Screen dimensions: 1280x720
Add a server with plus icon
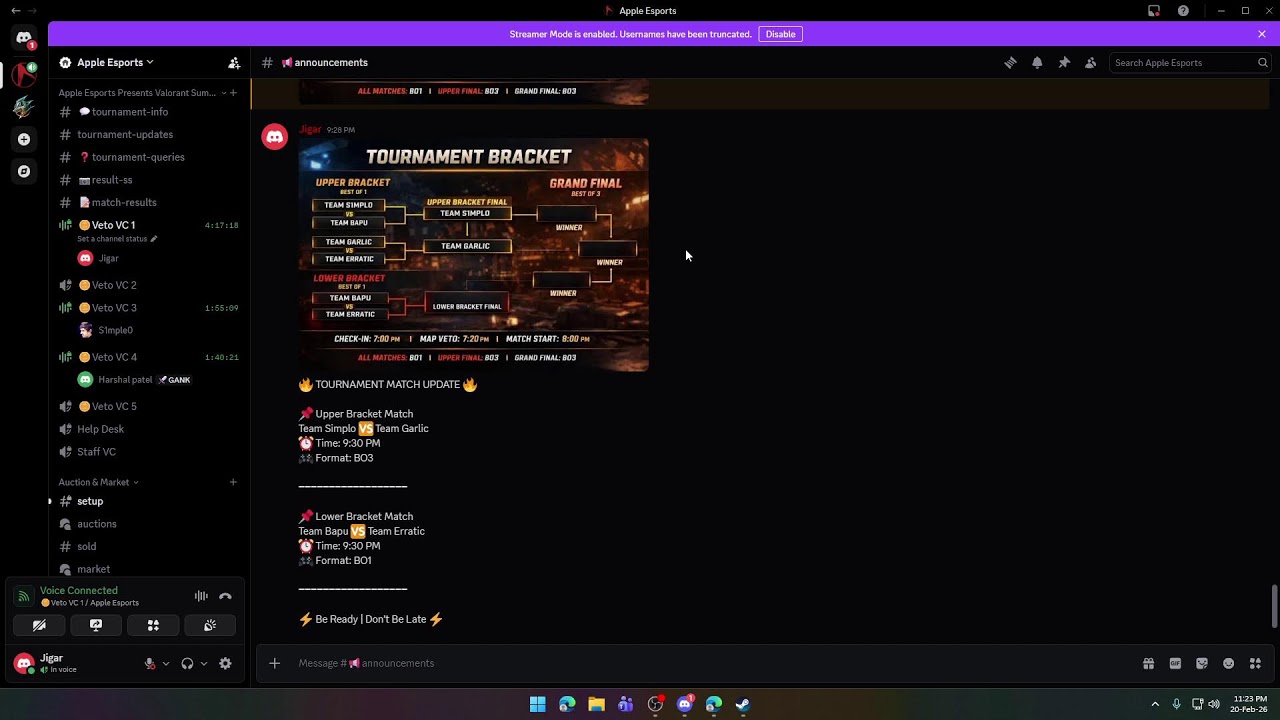pos(24,139)
